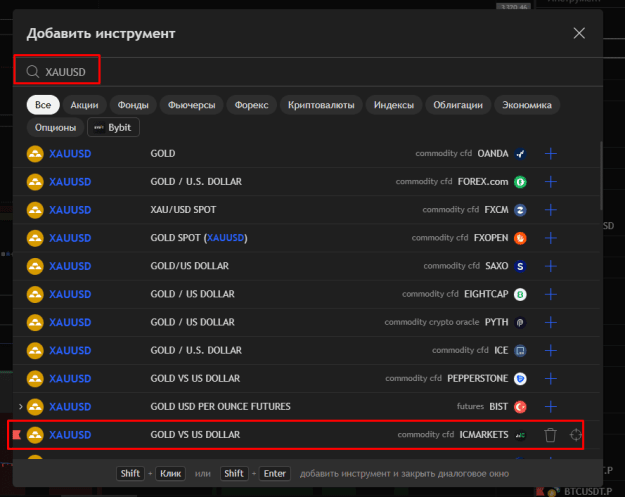The height and width of the screenshot is (497, 625).
Task: Click the BIST exchange logo
Action: pos(520,407)
